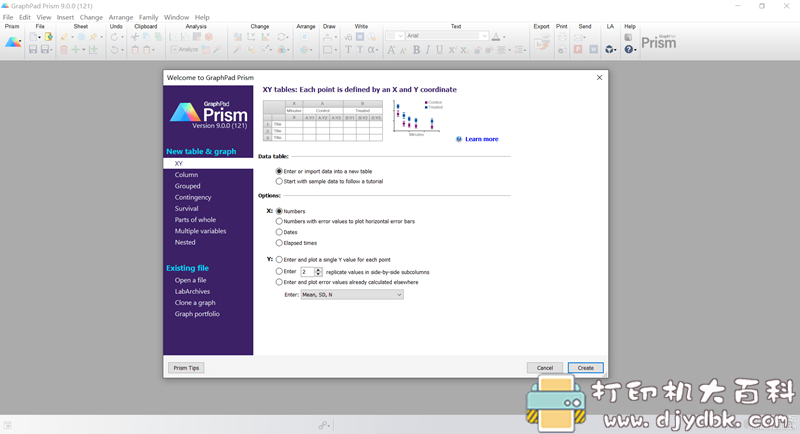Select 'Enter and plot error values already calculated'
Screen dimensions: 800x434
pyautogui.click(x=279, y=282)
